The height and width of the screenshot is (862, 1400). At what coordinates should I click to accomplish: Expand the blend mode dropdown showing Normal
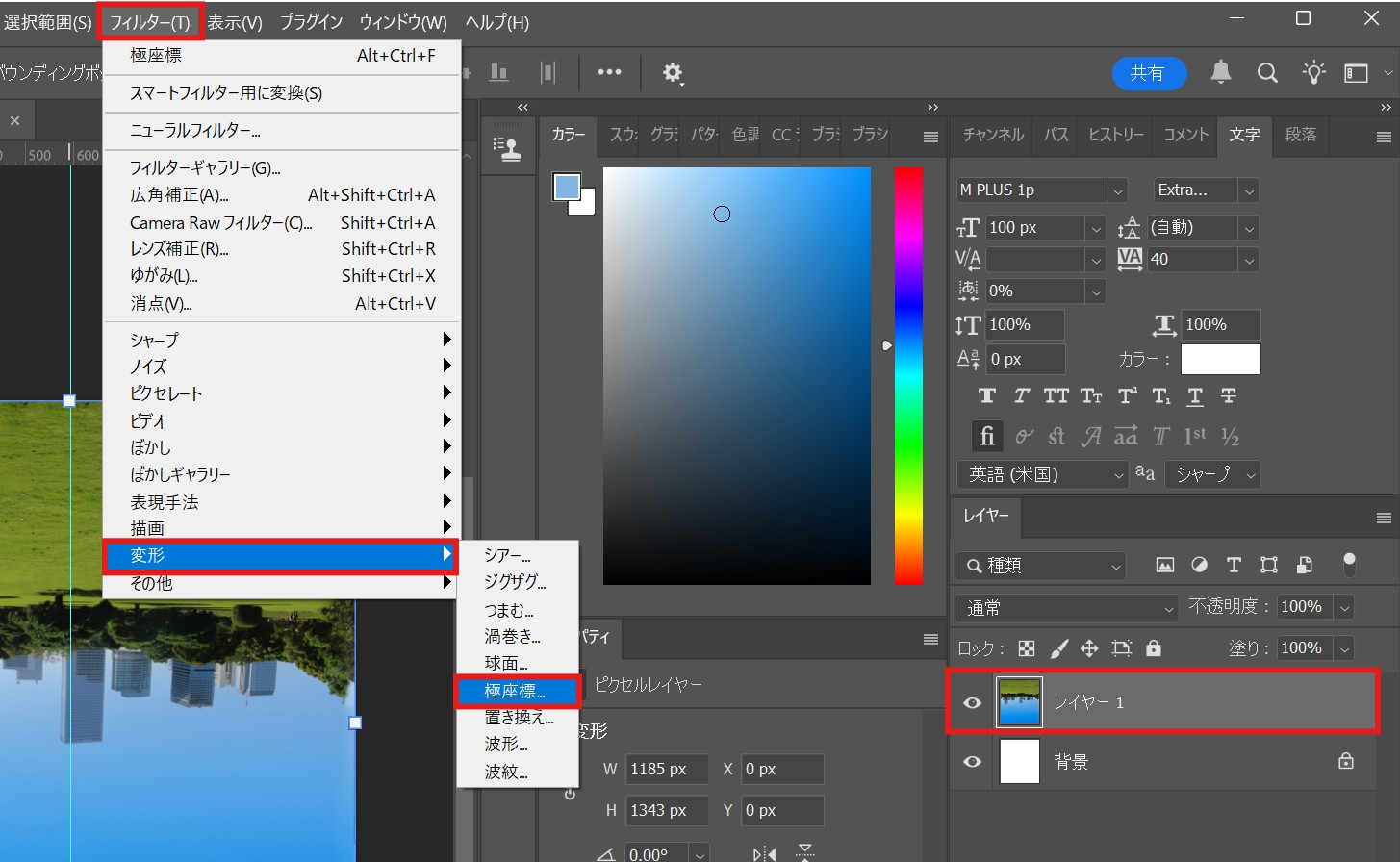1066,608
